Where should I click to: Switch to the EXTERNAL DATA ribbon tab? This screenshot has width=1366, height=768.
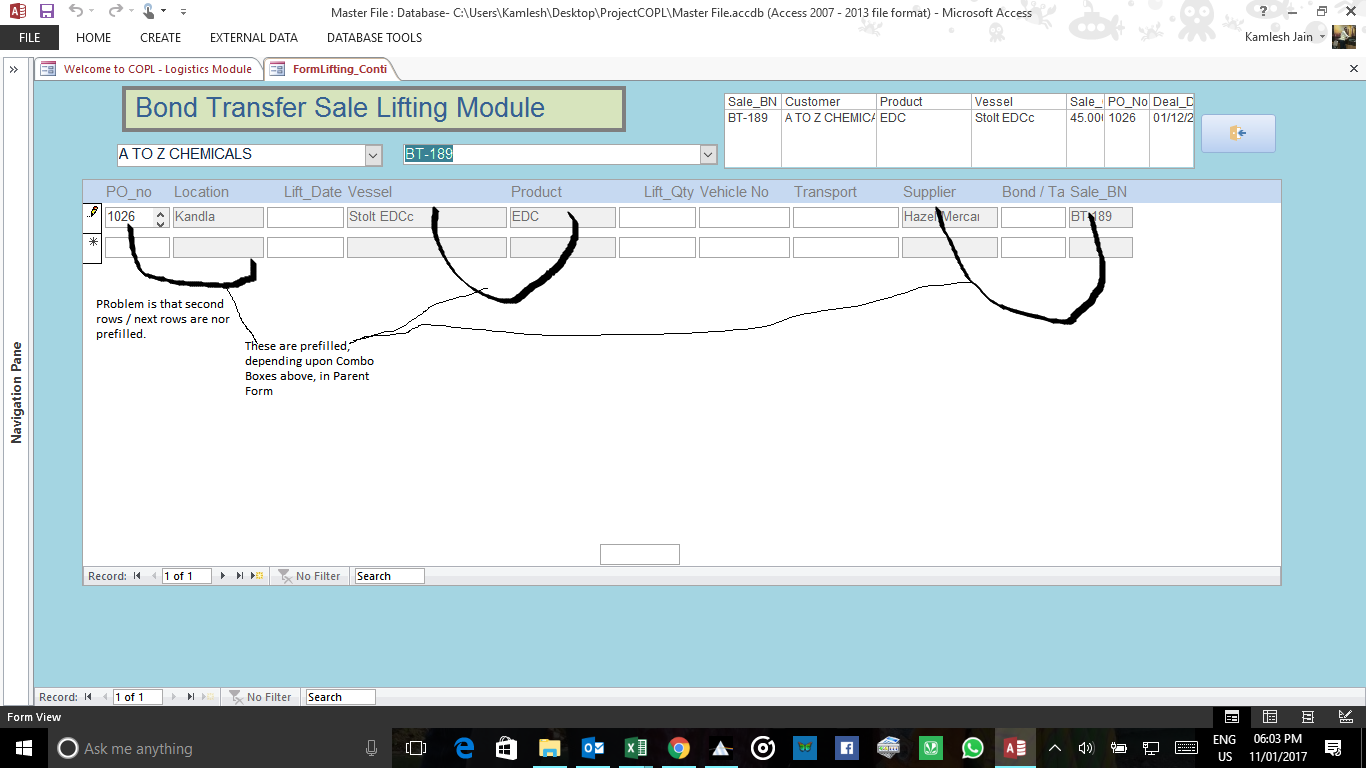pos(253,37)
